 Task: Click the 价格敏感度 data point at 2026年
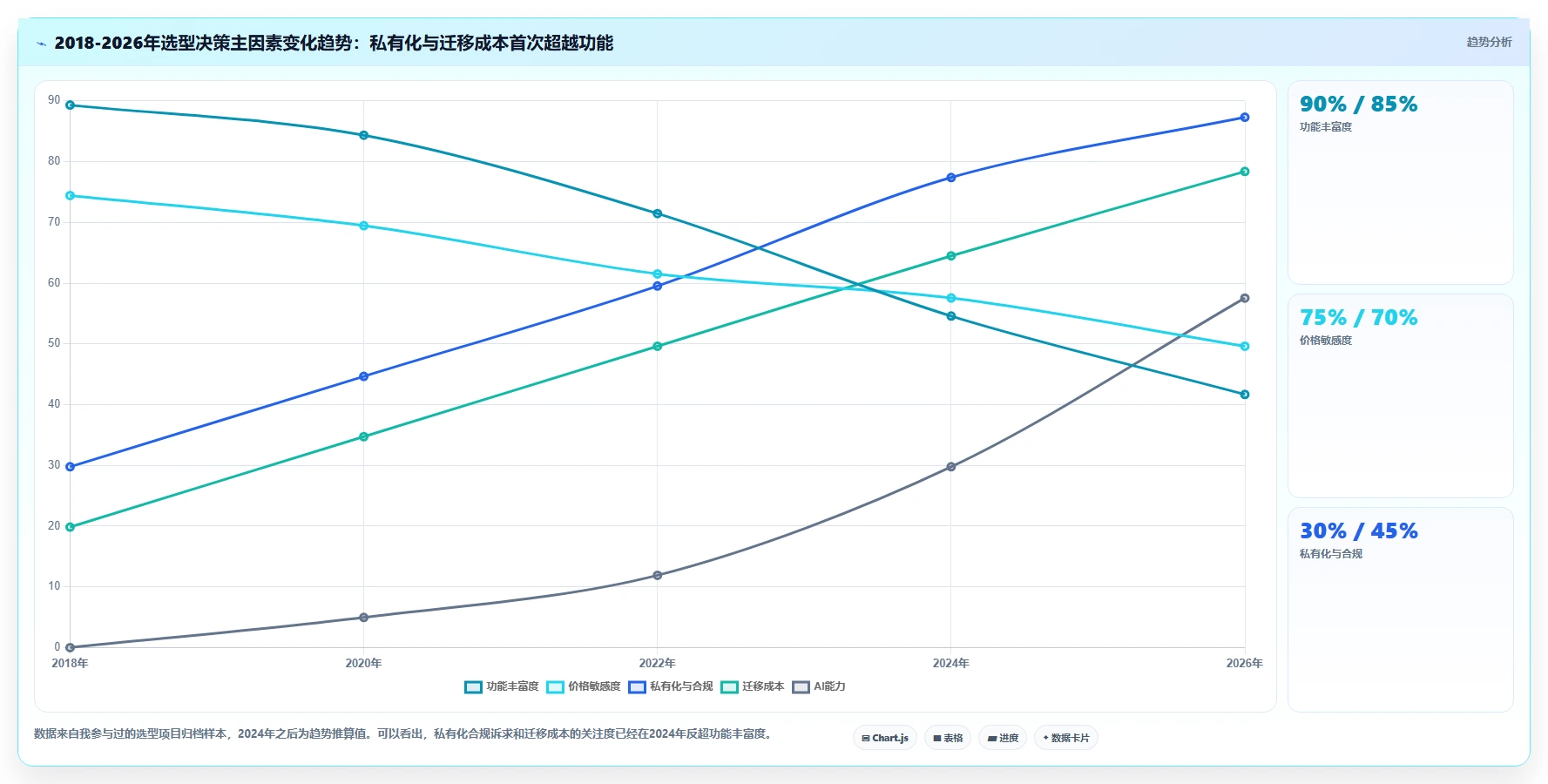(x=1245, y=347)
